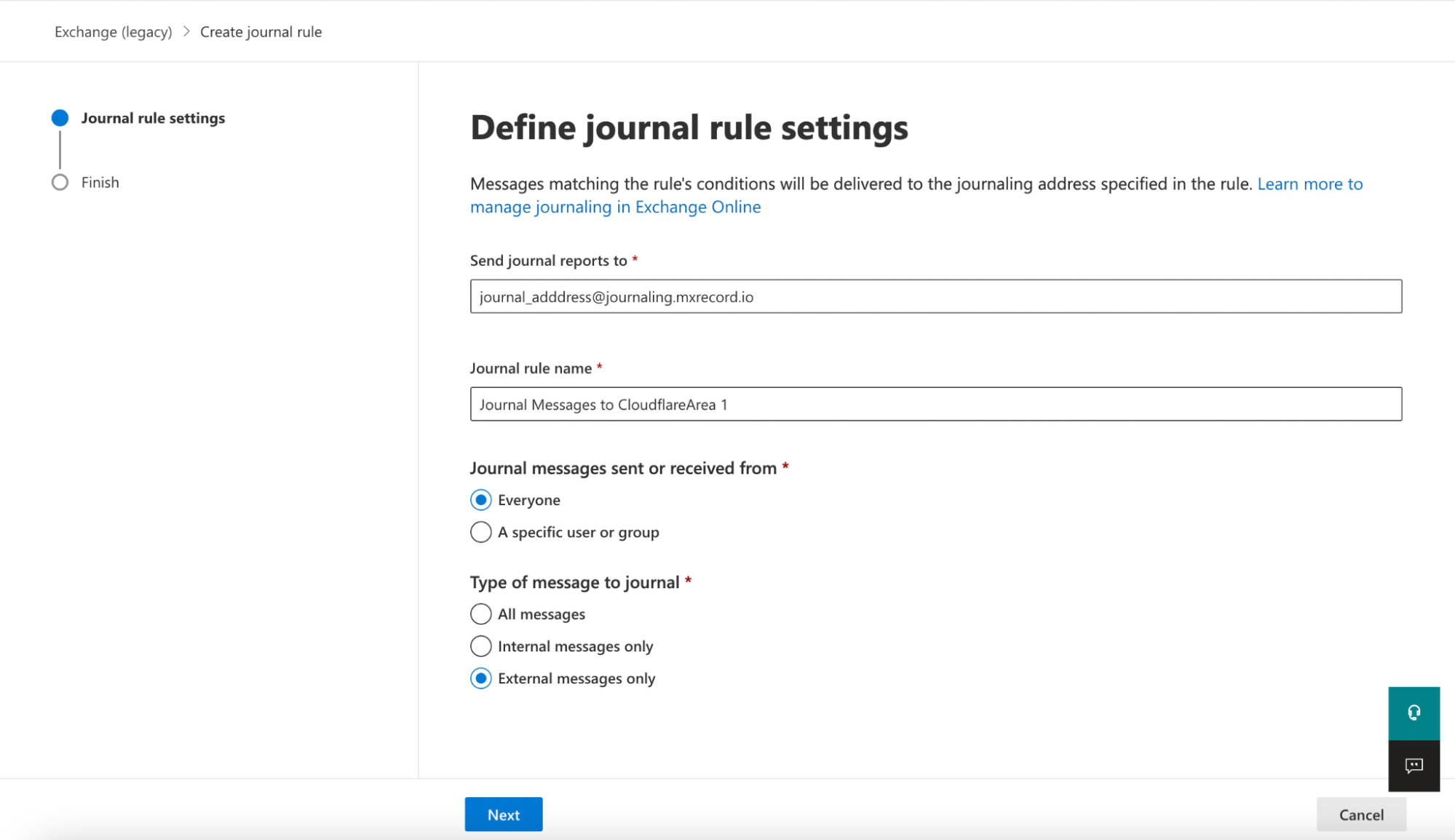Click inside the 'Send journal reports to' field
This screenshot has height=840, width=1455.
tap(936, 296)
